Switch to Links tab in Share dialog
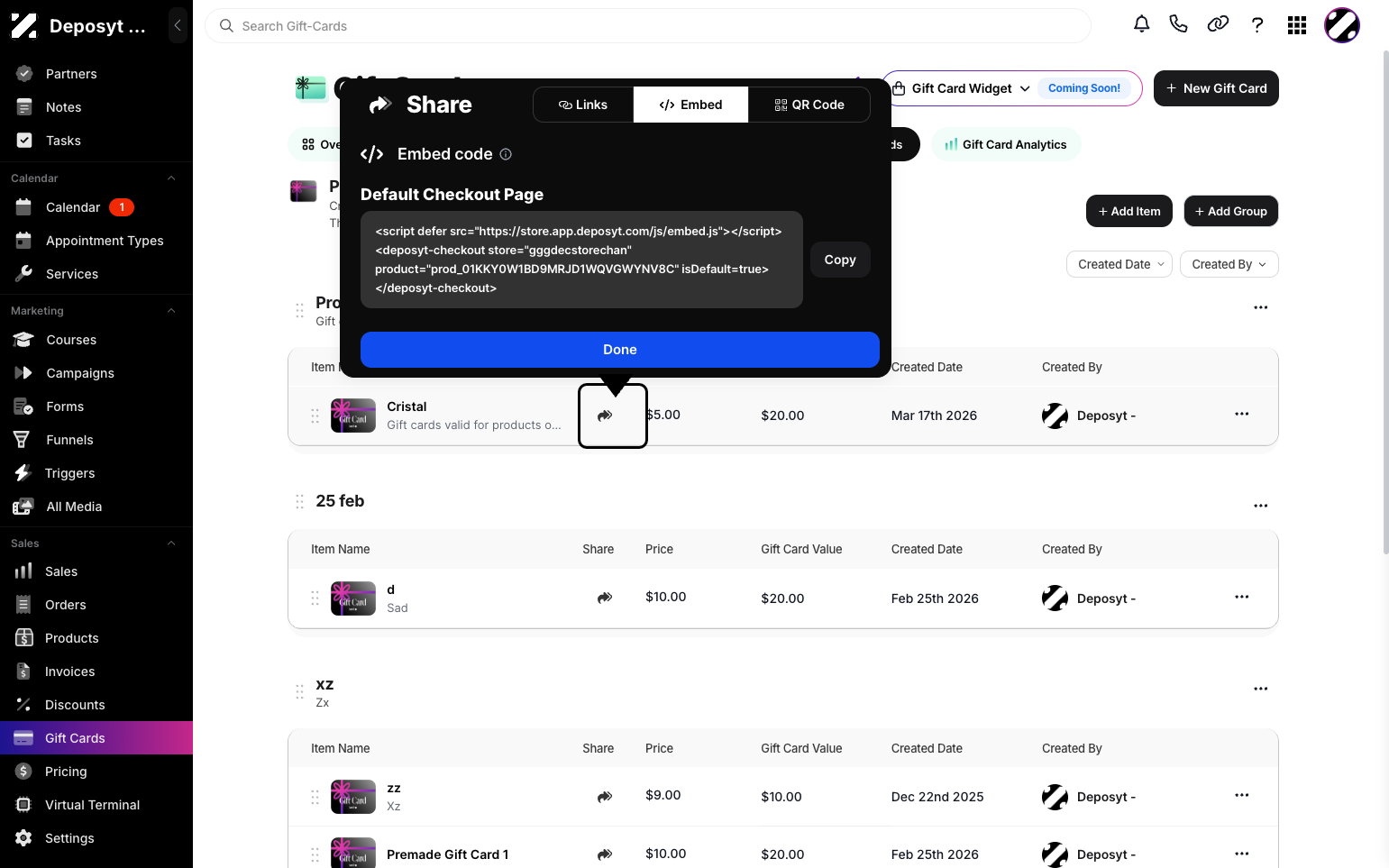Viewport: 1389px width, 868px height. click(x=583, y=105)
